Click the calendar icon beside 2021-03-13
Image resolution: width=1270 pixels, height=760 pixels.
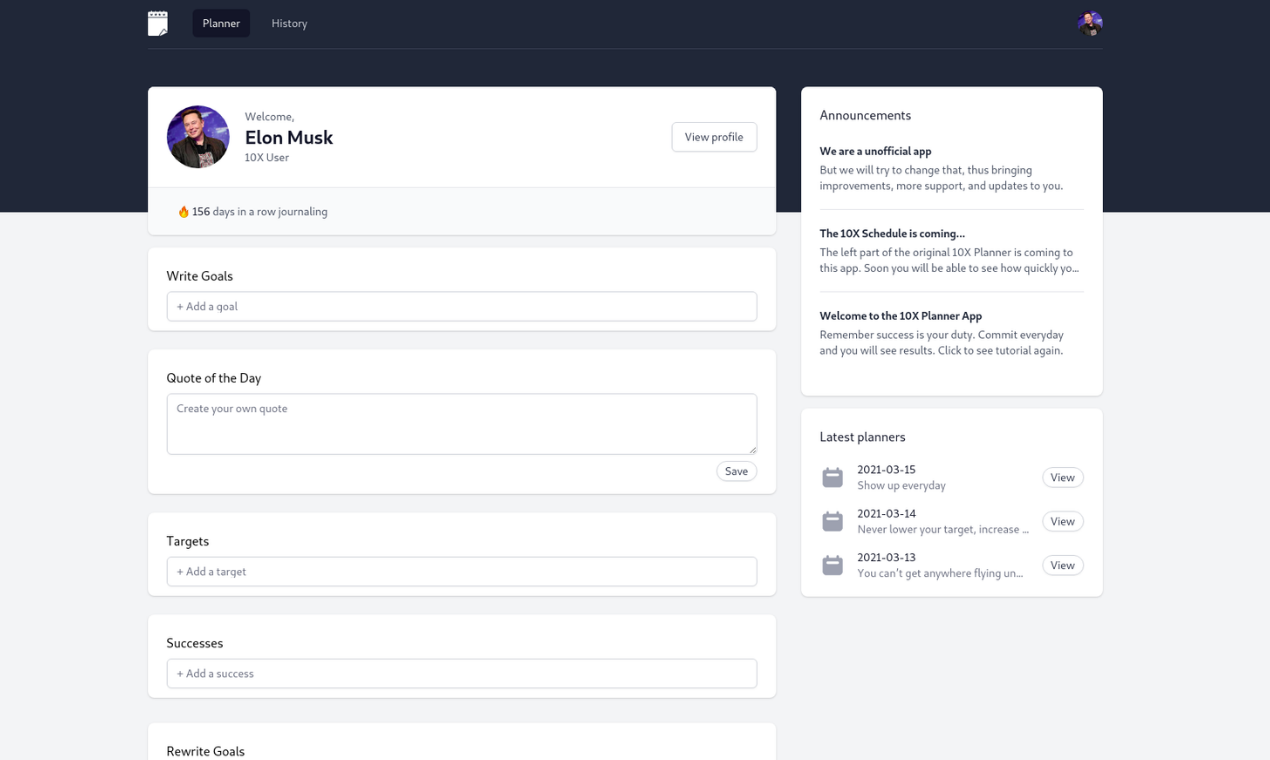pos(832,565)
